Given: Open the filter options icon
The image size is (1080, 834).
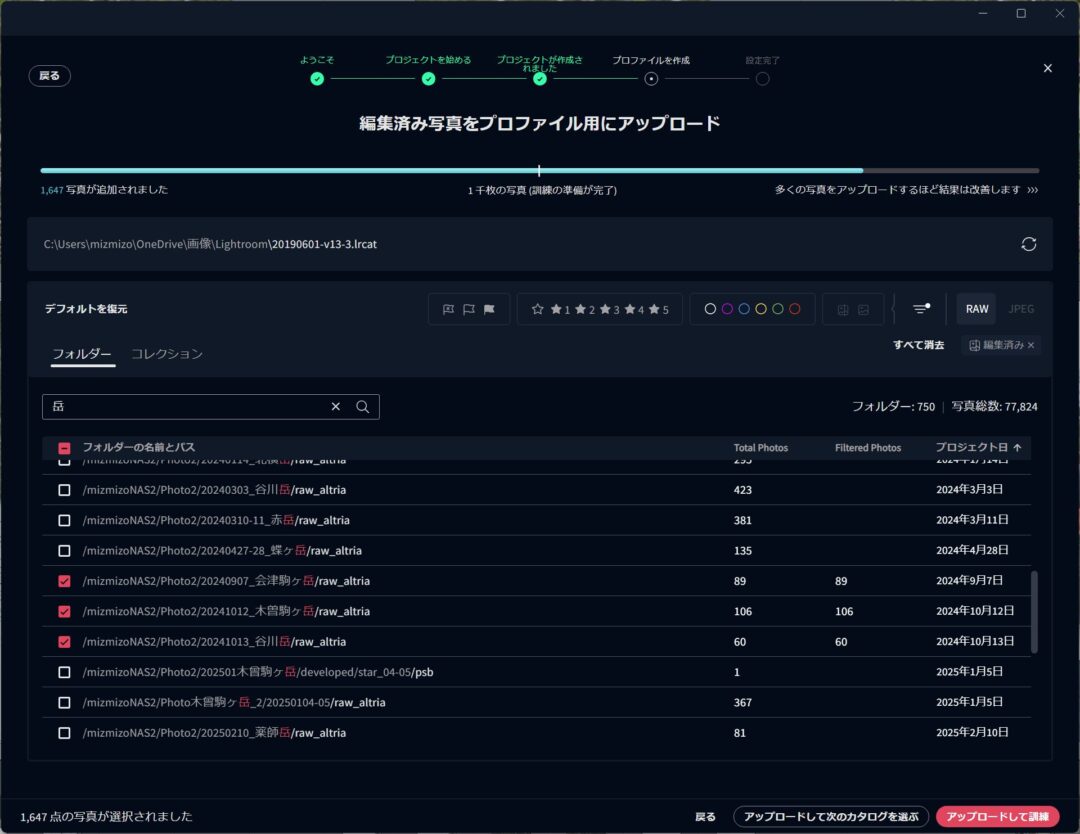Looking at the screenshot, I should [x=921, y=309].
